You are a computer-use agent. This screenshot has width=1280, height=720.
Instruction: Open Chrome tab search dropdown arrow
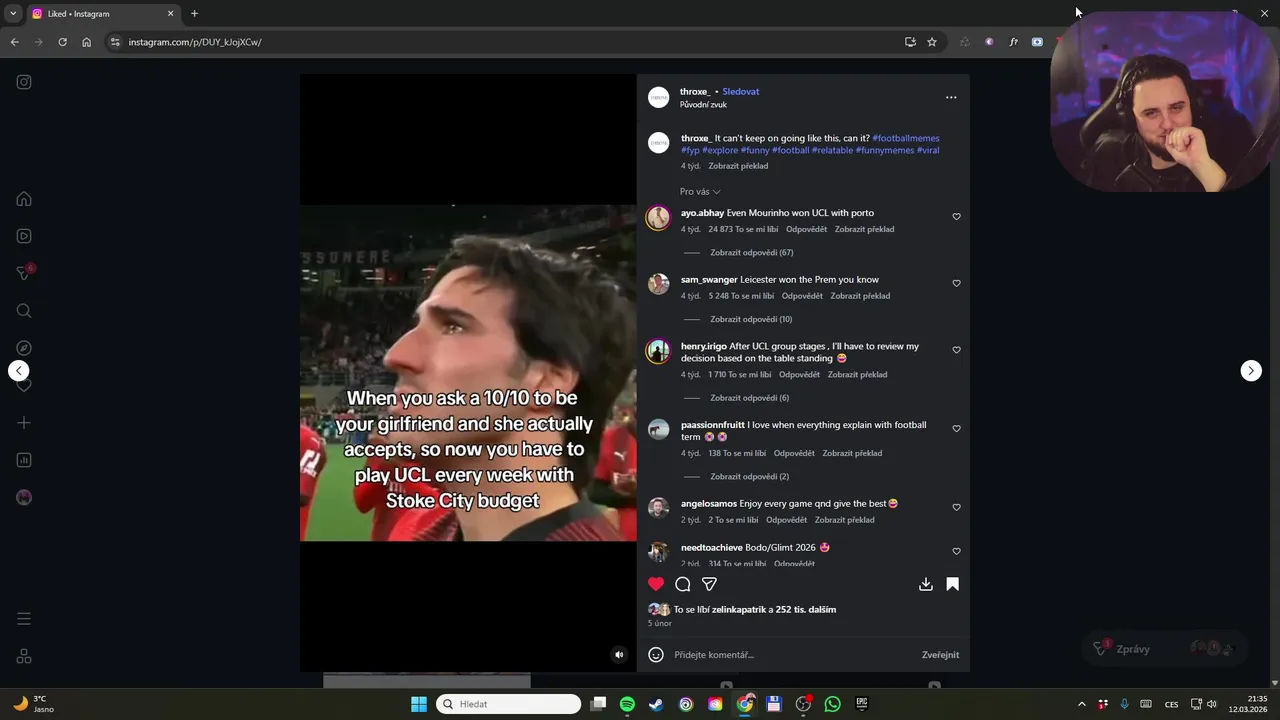coord(13,14)
